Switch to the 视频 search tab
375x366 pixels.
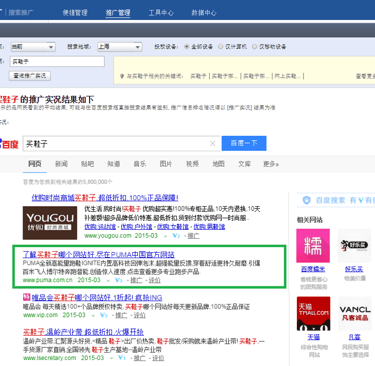click(x=192, y=164)
